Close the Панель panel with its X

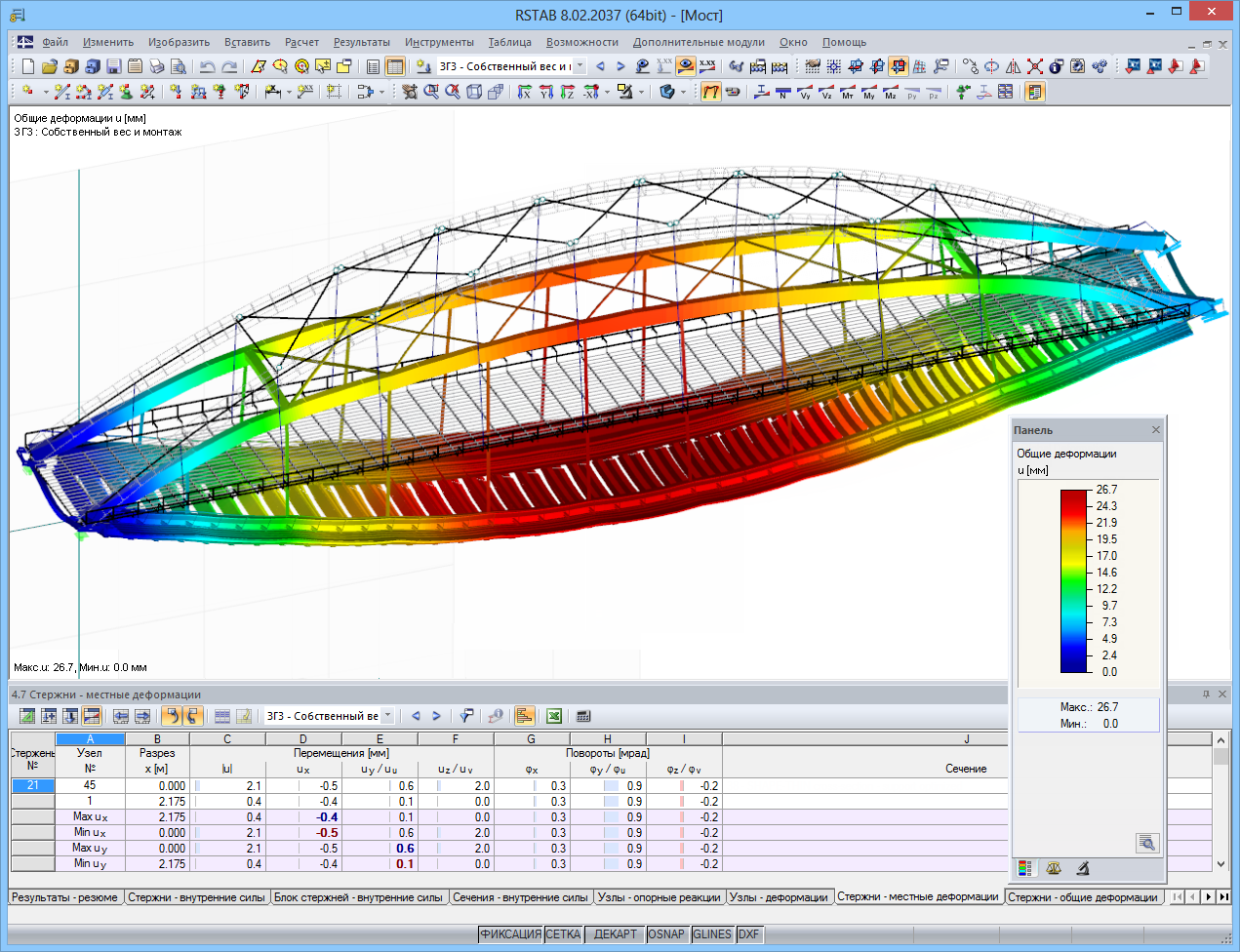pos(1156,430)
